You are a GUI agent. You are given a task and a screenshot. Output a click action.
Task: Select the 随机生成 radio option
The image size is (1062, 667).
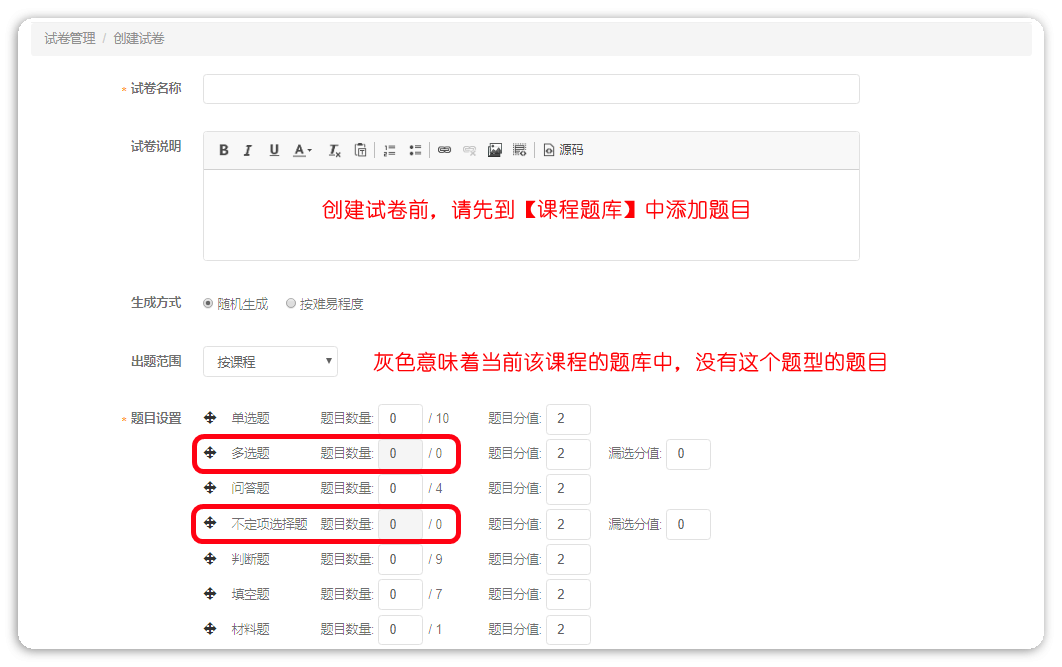[x=208, y=304]
